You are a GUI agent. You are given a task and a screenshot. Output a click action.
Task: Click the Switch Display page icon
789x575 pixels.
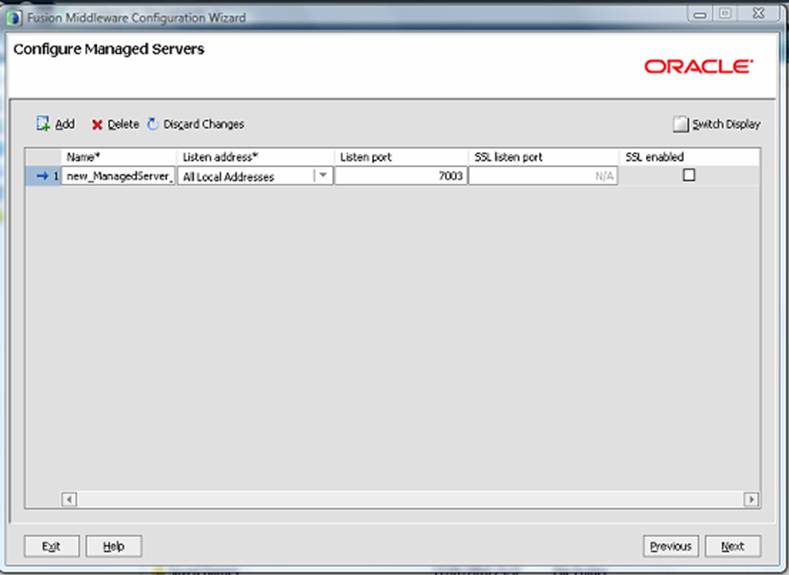680,124
